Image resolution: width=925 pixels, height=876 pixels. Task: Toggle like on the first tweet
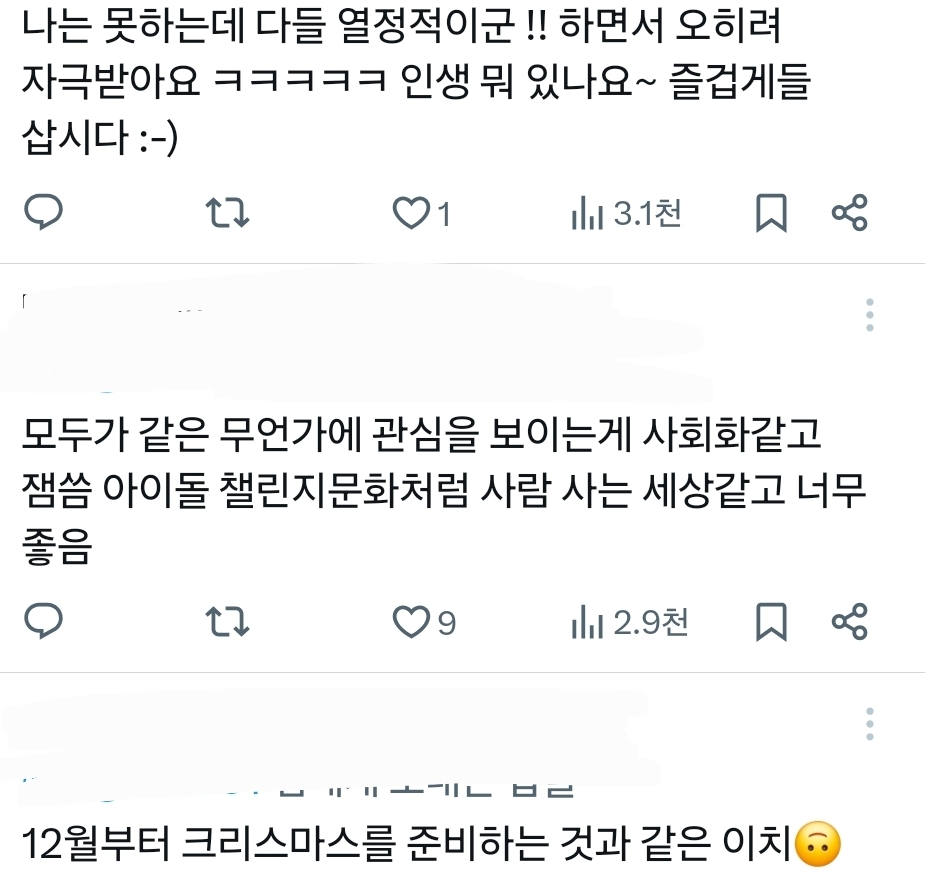point(410,211)
